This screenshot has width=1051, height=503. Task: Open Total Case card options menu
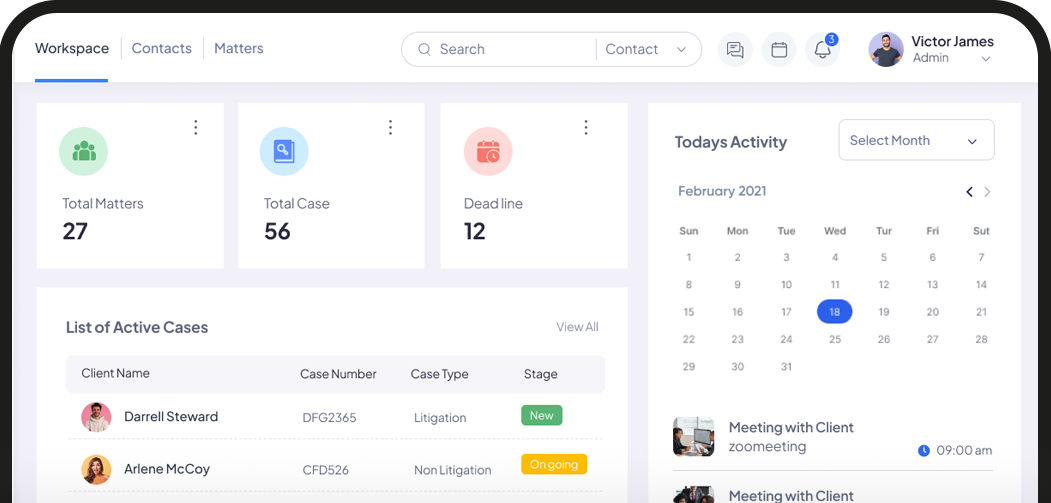coord(390,127)
